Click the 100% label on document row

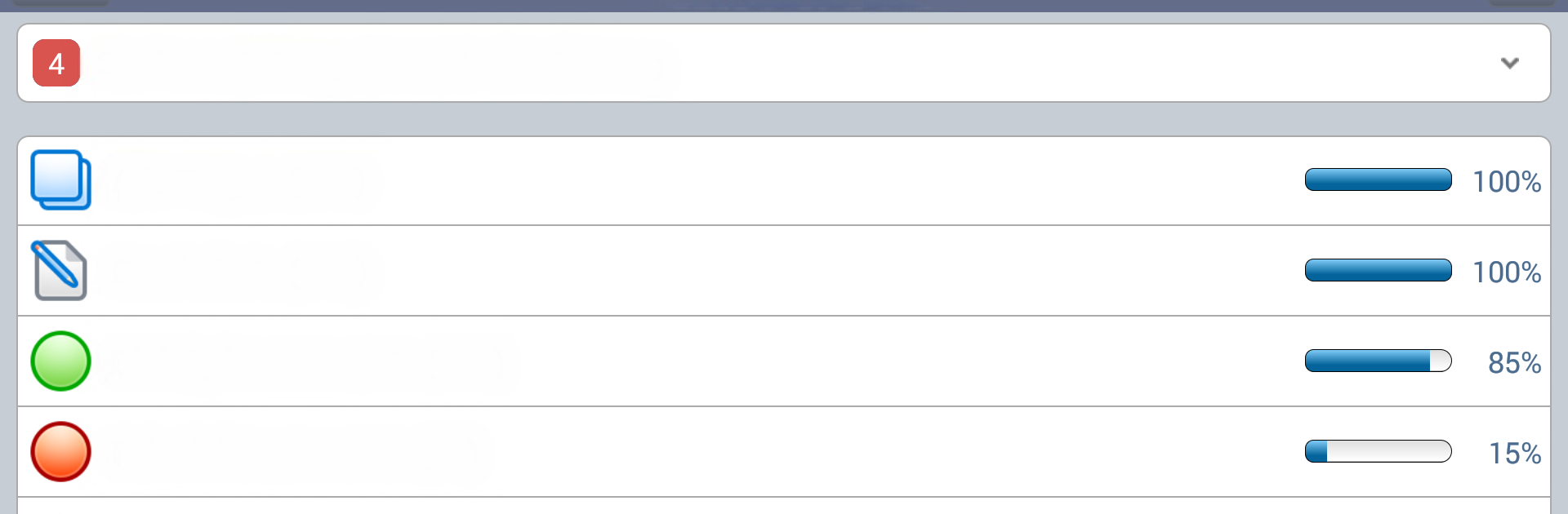pyautogui.click(x=1507, y=272)
